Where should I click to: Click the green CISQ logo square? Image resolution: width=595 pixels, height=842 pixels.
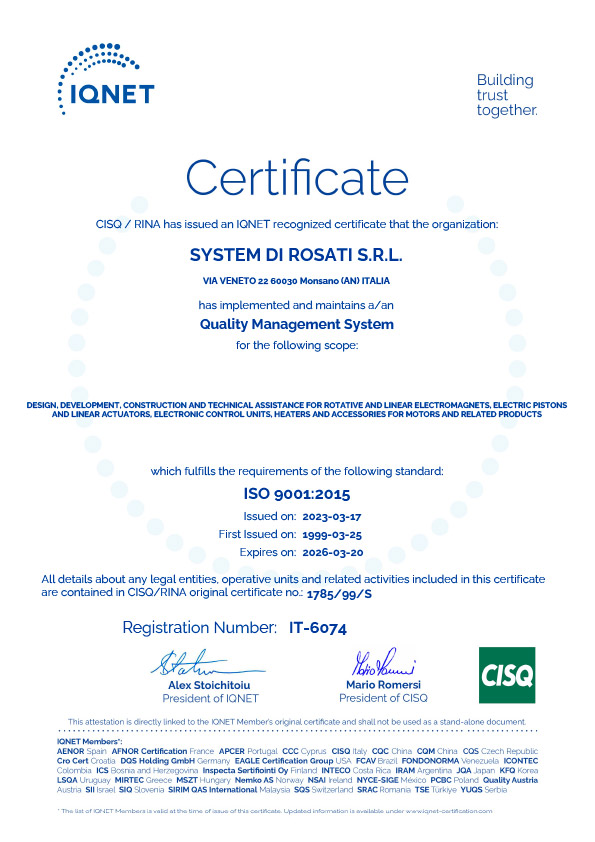tap(507, 675)
